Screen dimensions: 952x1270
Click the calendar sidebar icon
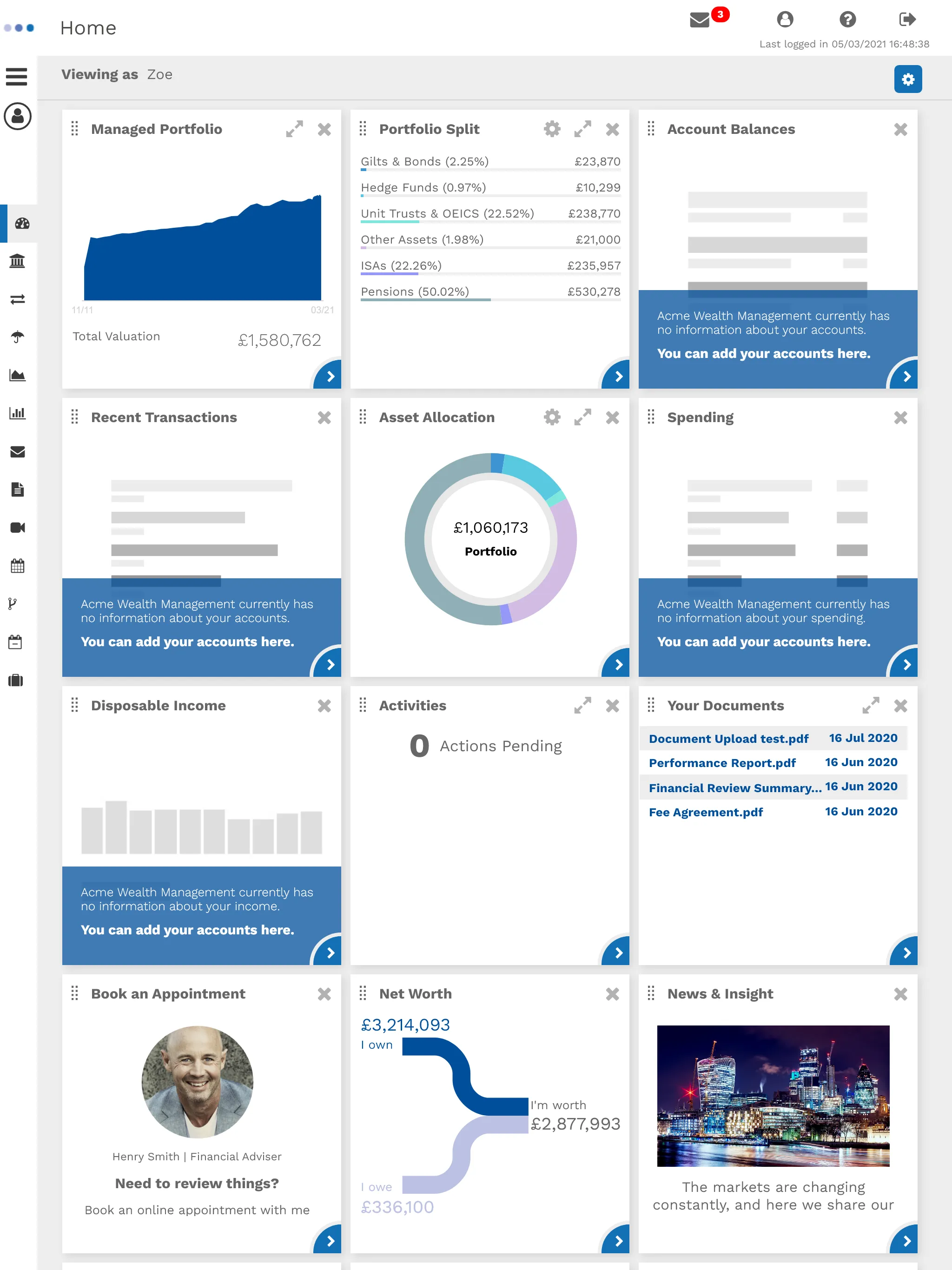(17, 565)
